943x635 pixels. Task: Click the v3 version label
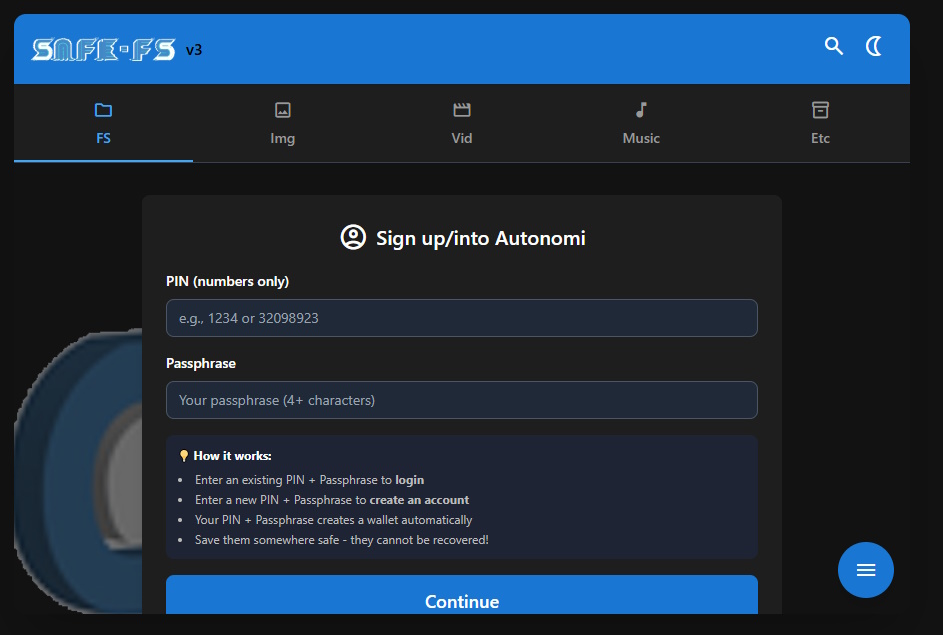click(194, 50)
